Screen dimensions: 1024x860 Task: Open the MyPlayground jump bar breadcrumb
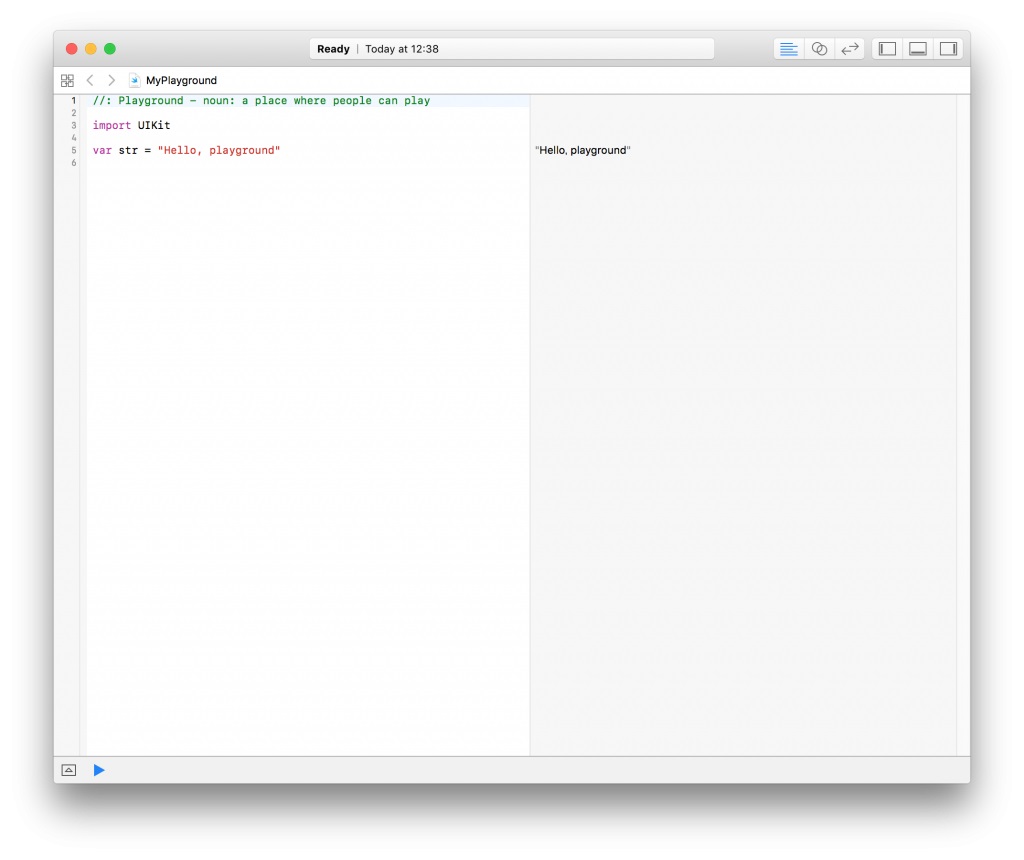tap(181, 80)
